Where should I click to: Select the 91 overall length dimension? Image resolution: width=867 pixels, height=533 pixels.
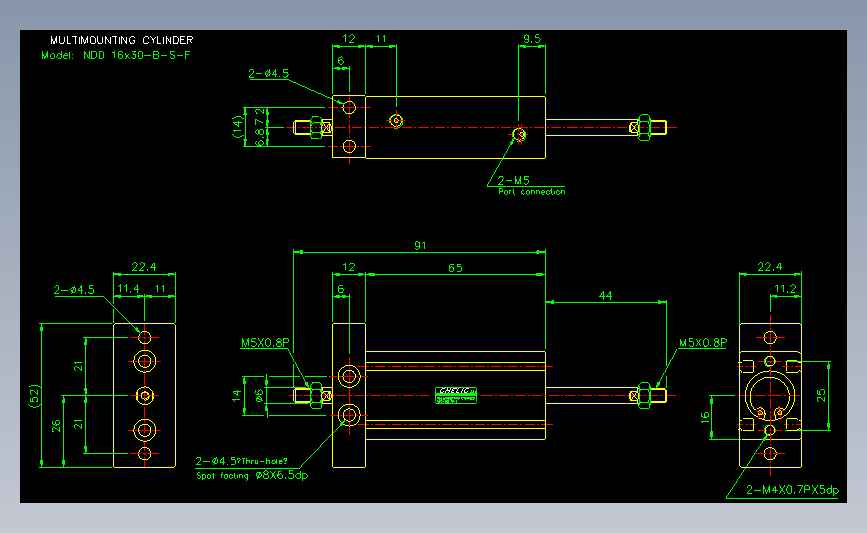click(420, 245)
